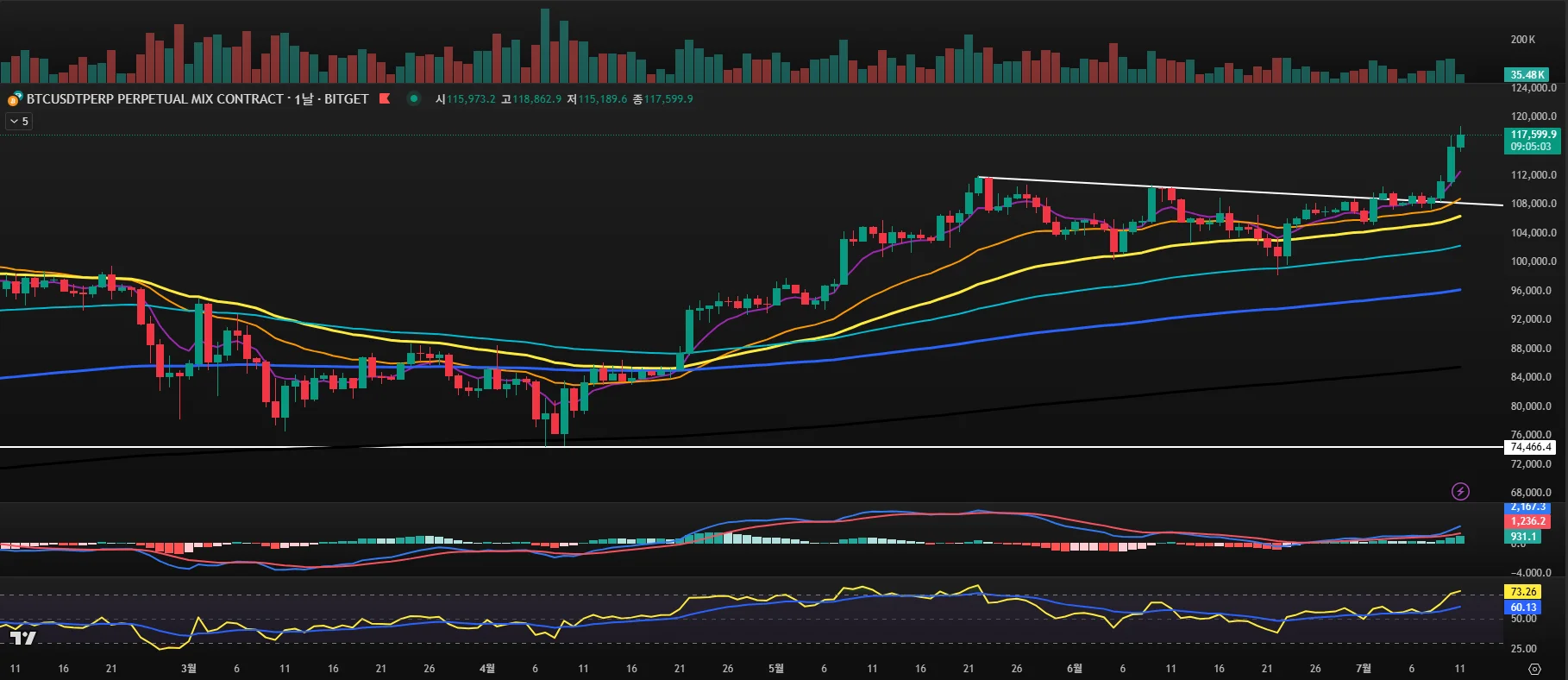Select the 3월 marker on the time axis

tap(189, 669)
